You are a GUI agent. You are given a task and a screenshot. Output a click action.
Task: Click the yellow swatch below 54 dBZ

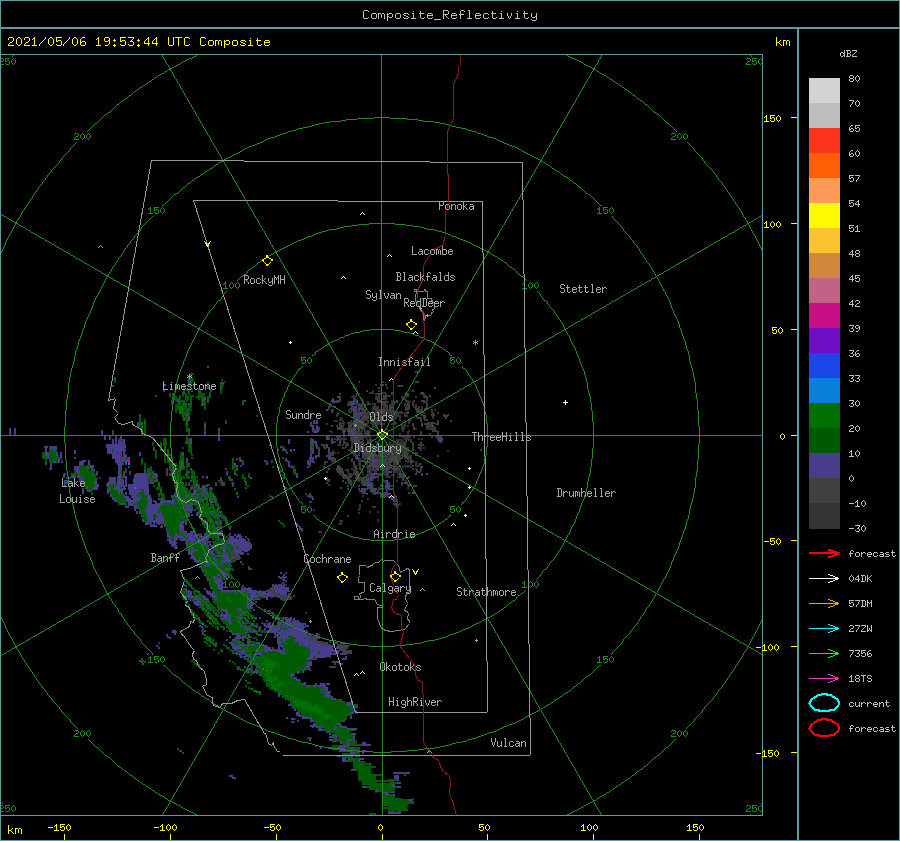(824, 215)
